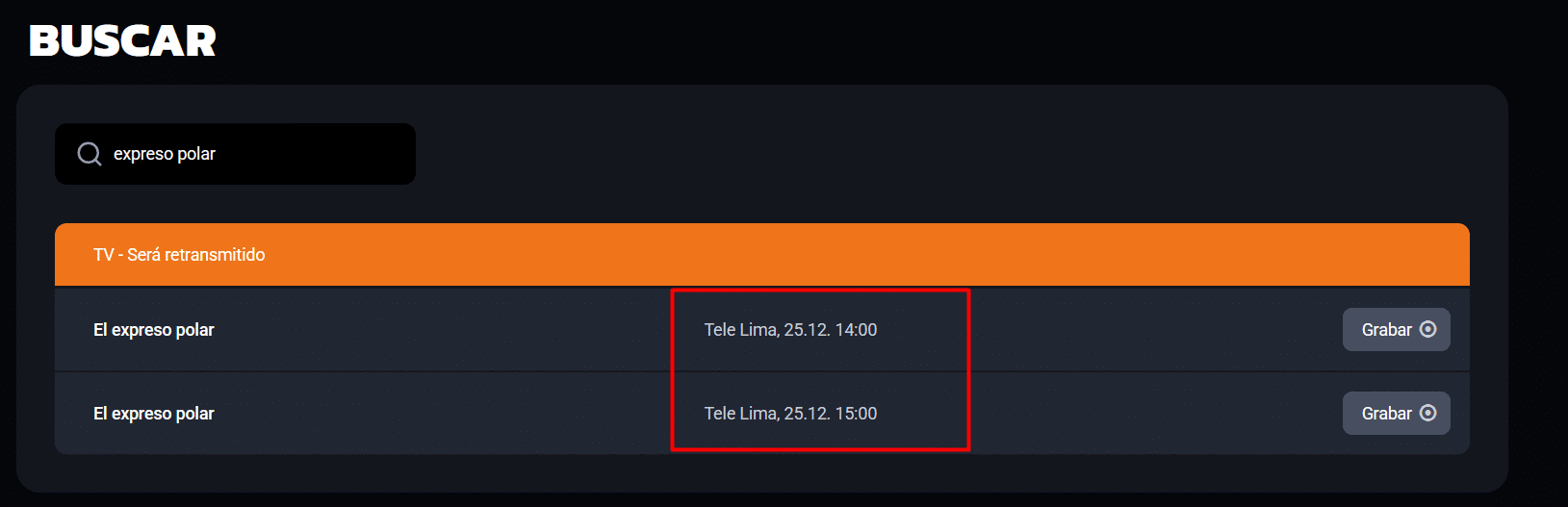Image resolution: width=1568 pixels, height=507 pixels.
Task: Click empty space right of the search box
Action: [866, 154]
